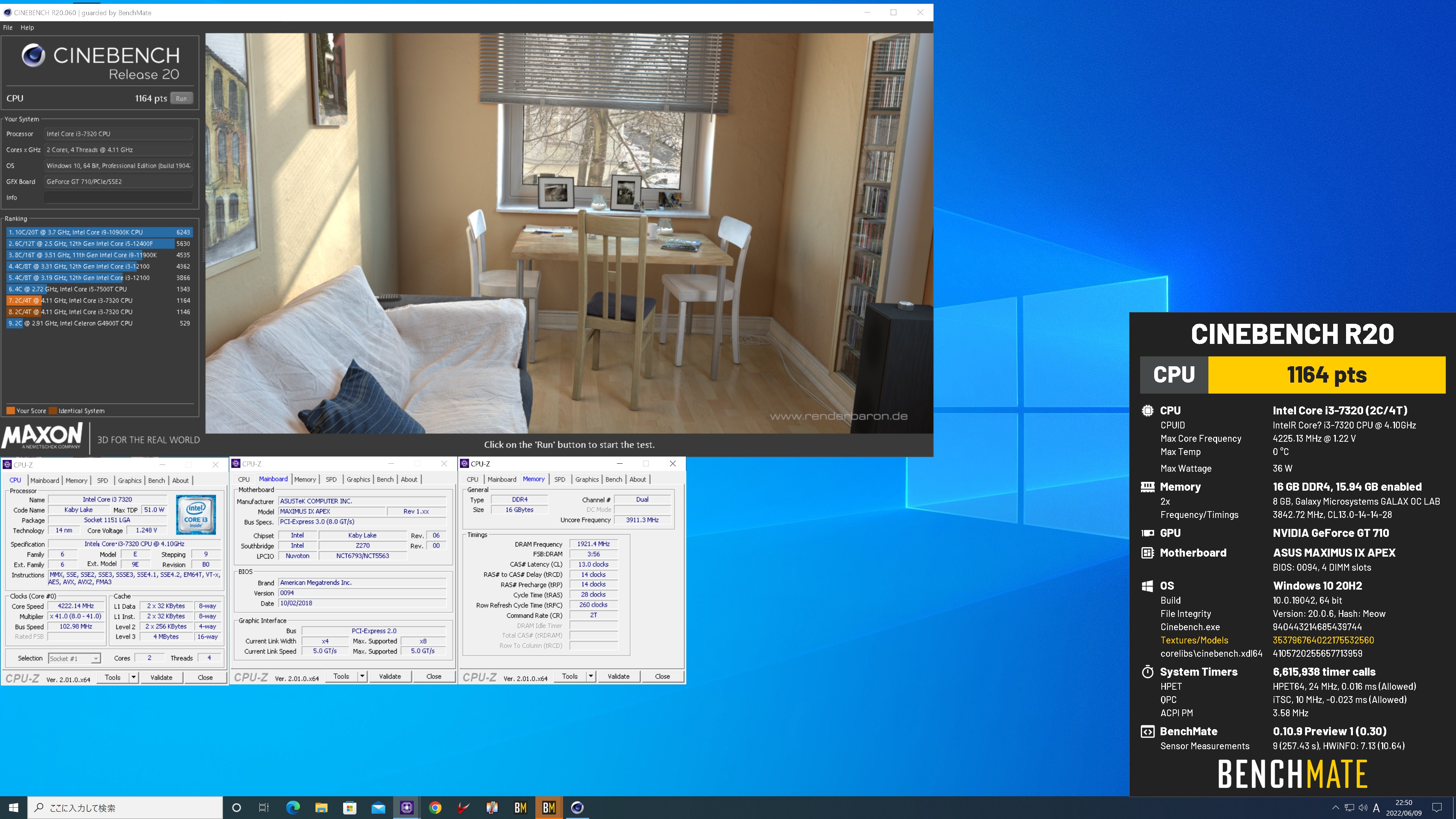1456x819 pixels.
Task: Click the yellow 1164 pts score bar
Action: [1327, 375]
